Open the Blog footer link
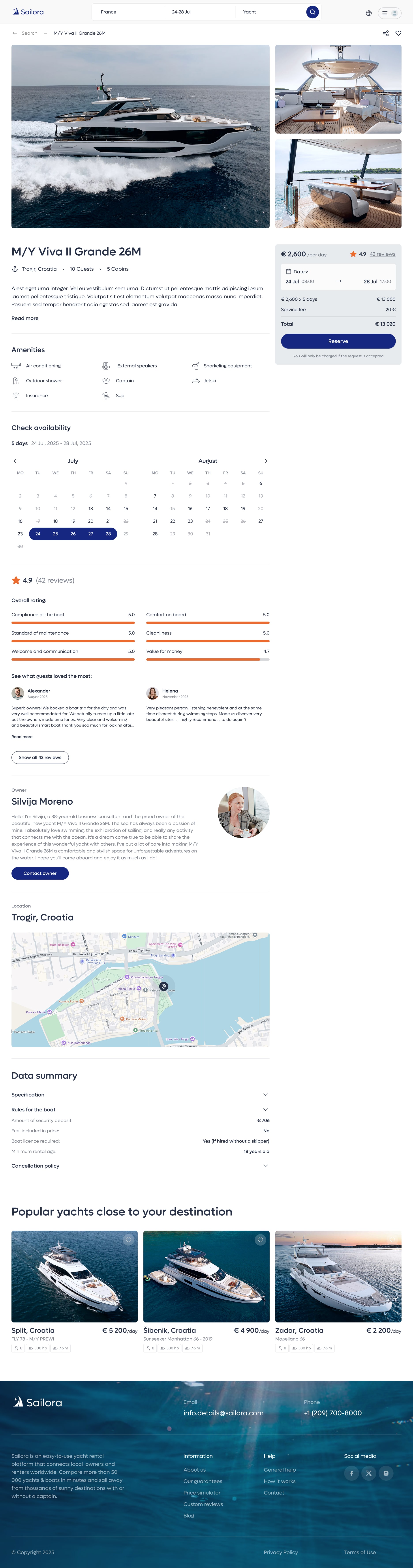The width and height of the screenshot is (413, 1568). [189, 1516]
